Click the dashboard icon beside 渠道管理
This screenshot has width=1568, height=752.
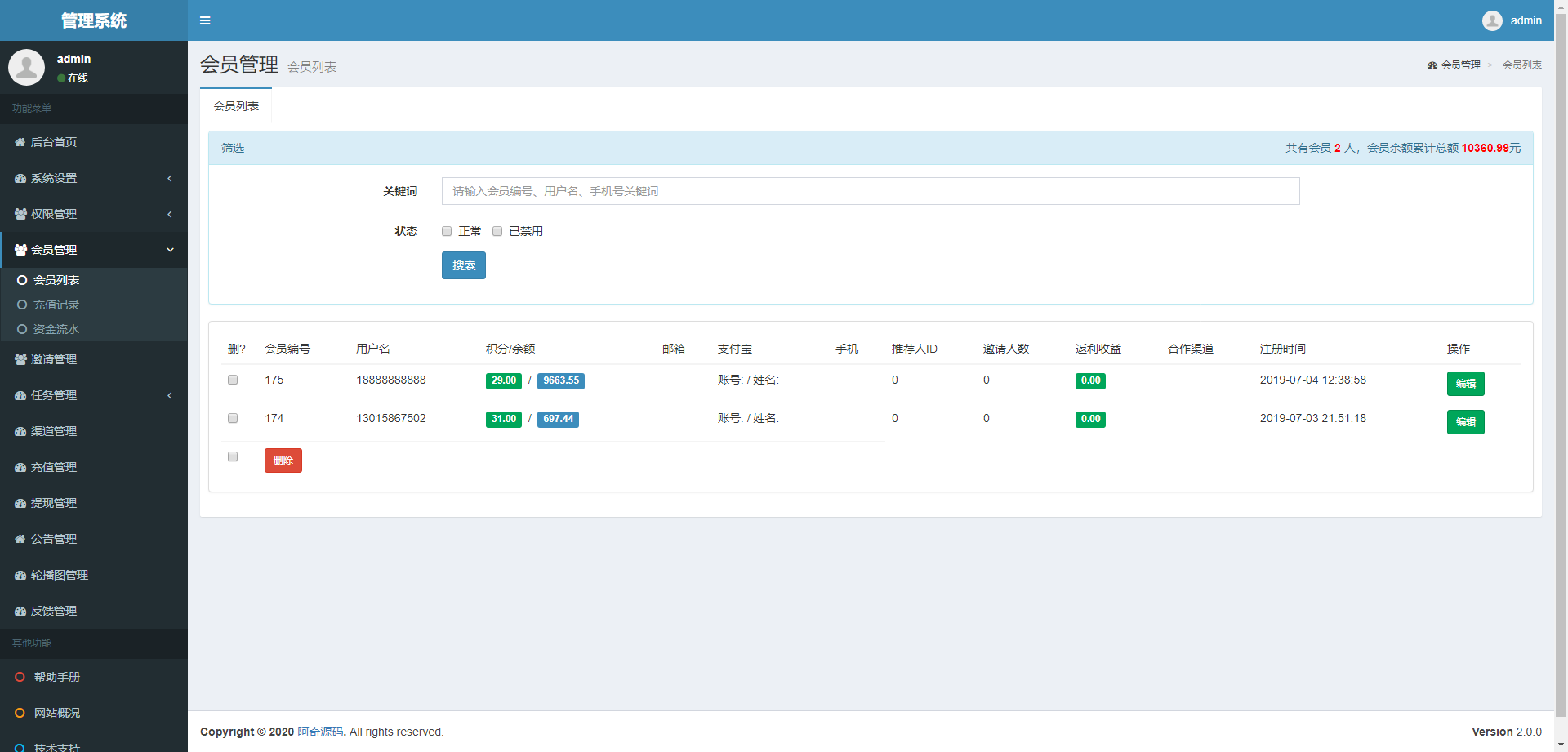click(20, 431)
